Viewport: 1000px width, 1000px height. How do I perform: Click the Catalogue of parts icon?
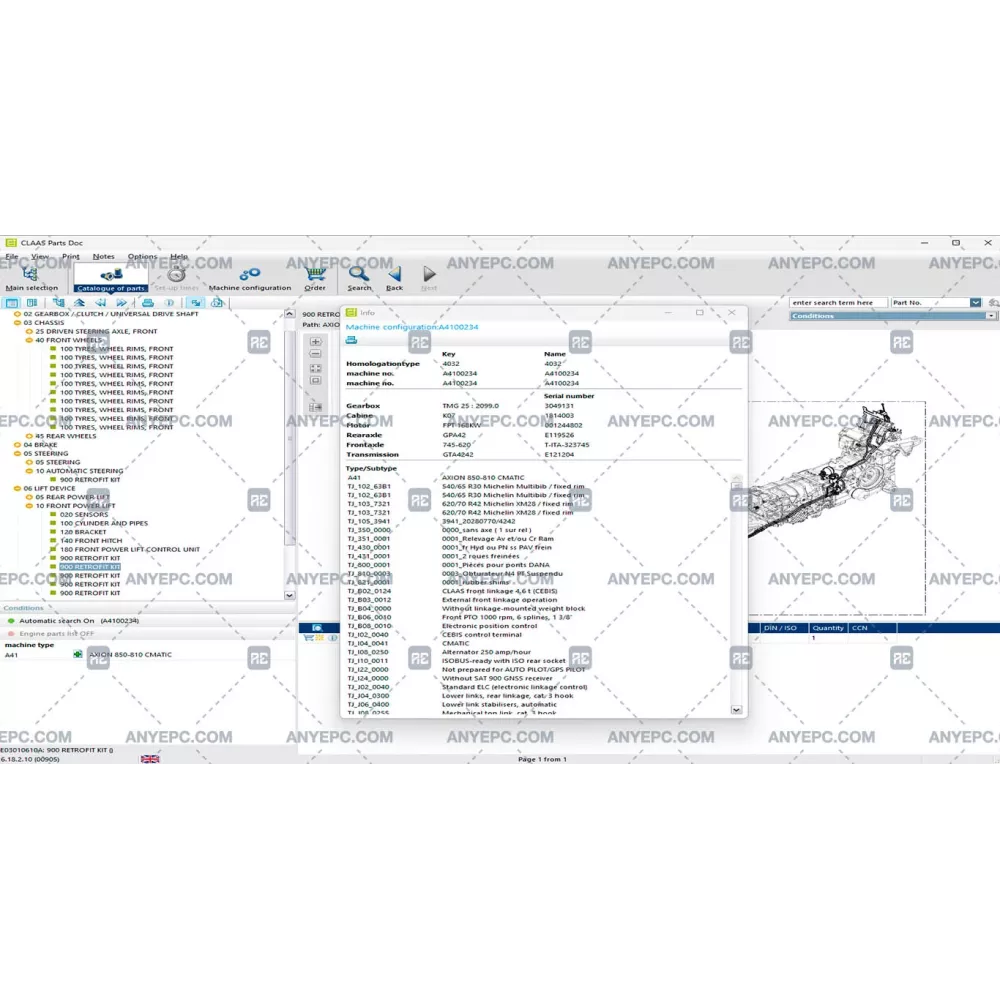pos(111,275)
